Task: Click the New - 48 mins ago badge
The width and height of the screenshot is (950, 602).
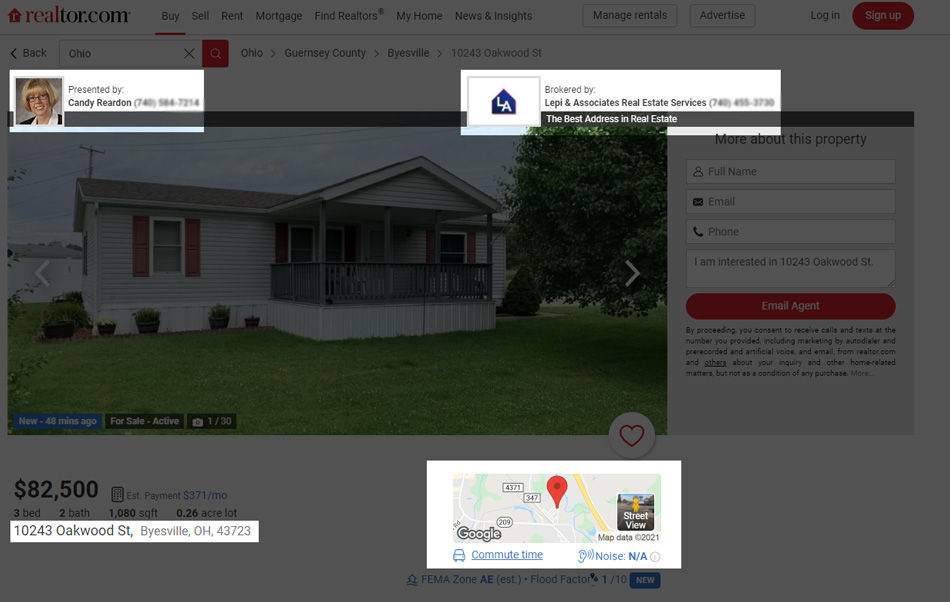Action: 58,421
